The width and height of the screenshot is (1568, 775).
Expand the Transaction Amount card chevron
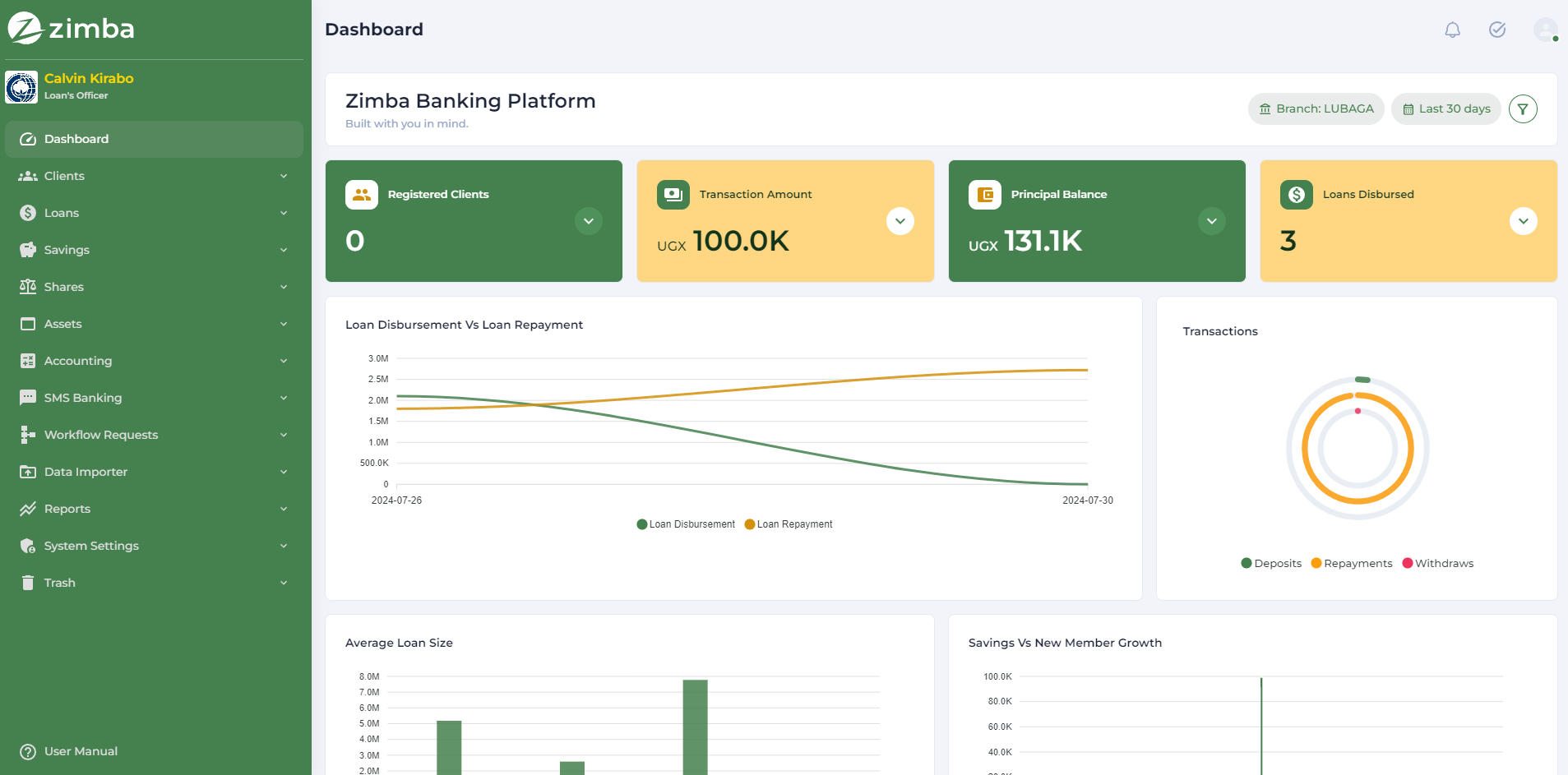click(900, 221)
